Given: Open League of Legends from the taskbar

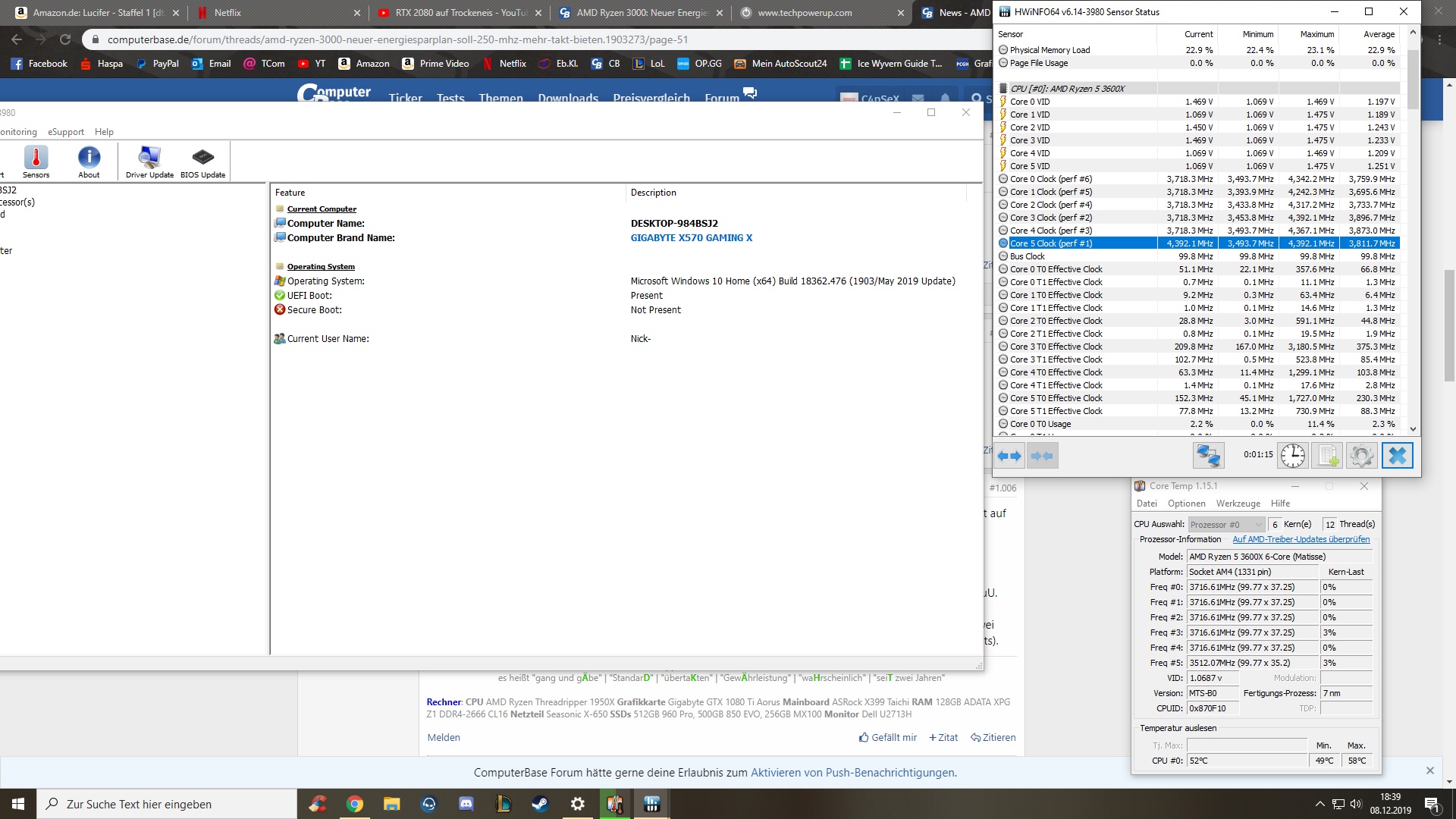Looking at the screenshot, I should (504, 804).
